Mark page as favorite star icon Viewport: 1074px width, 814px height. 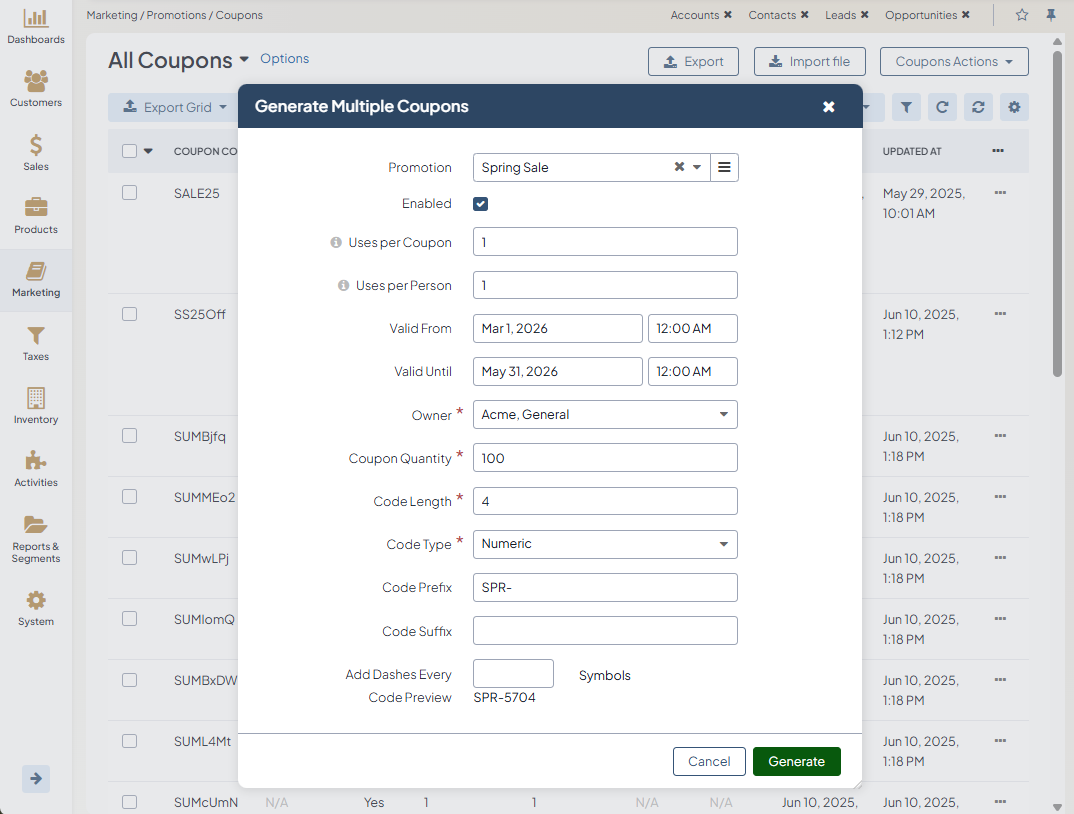pos(1022,15)
